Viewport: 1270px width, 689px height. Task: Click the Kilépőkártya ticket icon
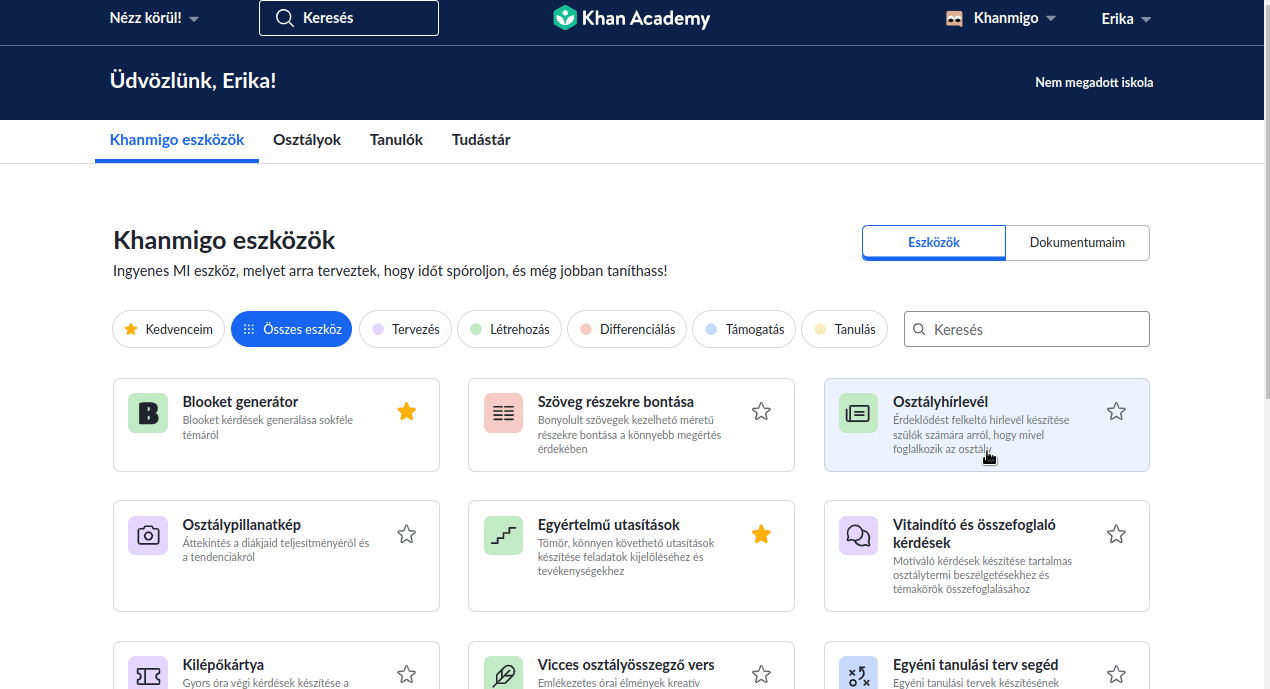point(148,675)
